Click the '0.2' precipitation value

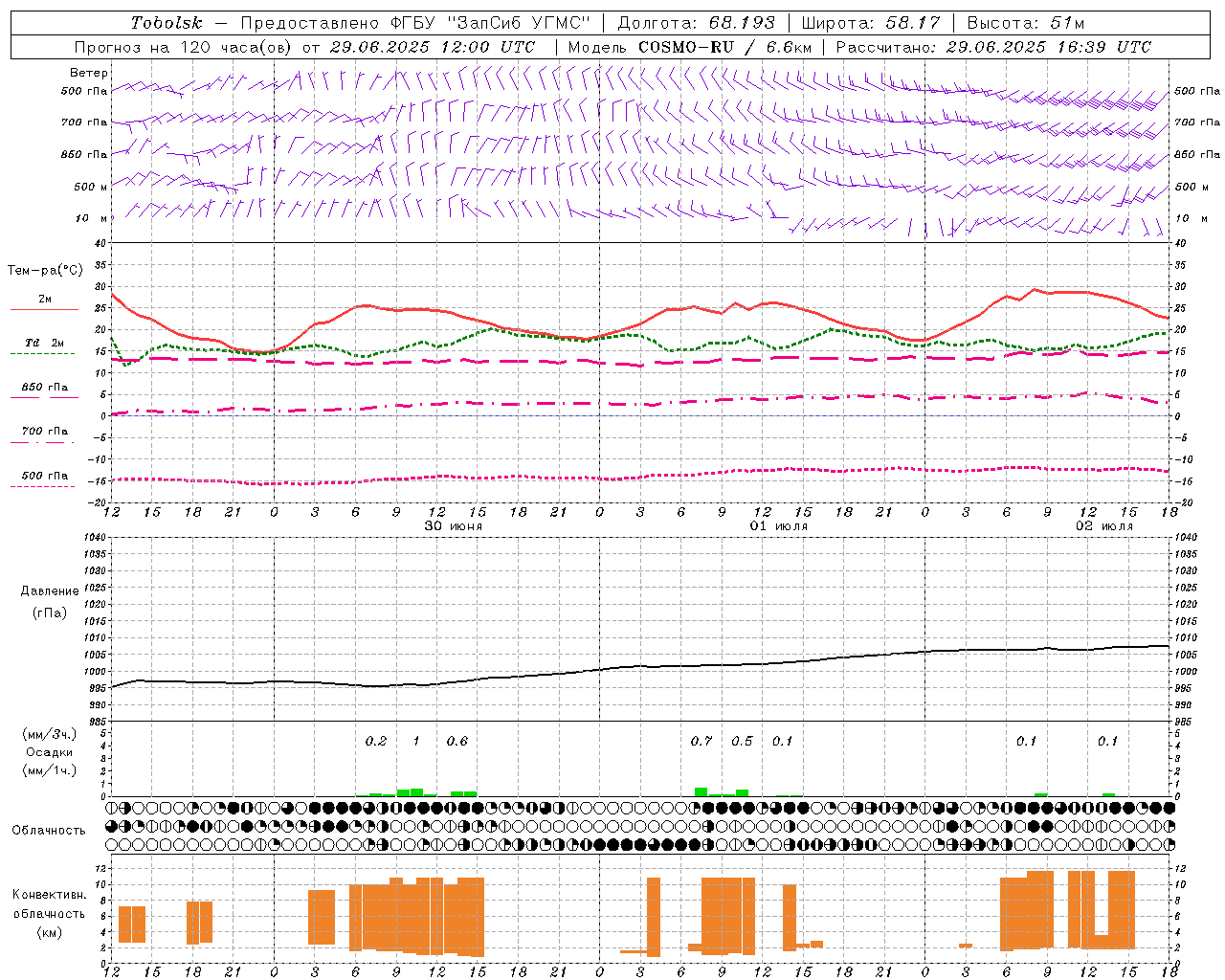click(376, 741)
